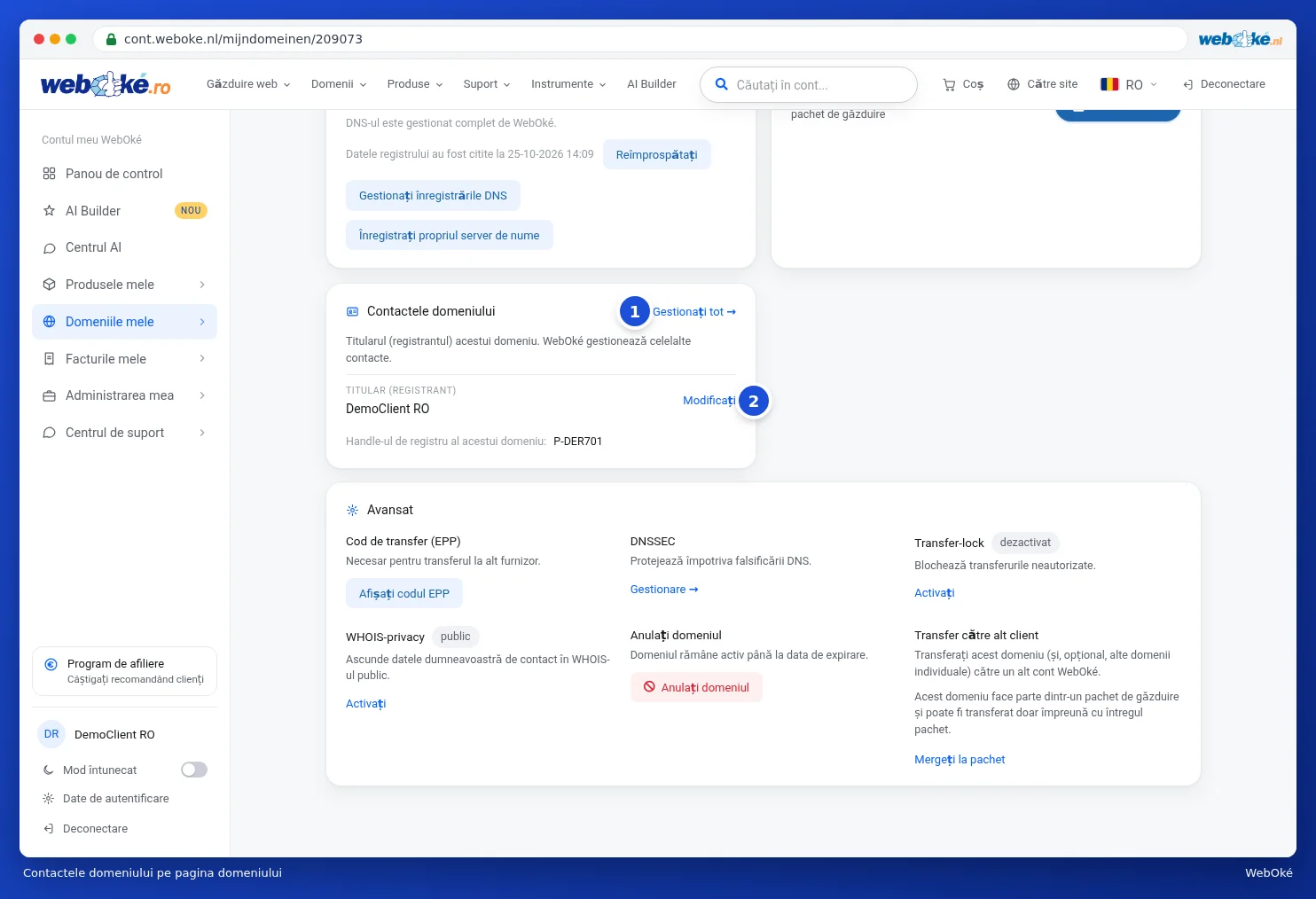Screen dimensions: 1316x899
Task: Focus the Căutați în cont search field
Action: click(x=809, y=84)
